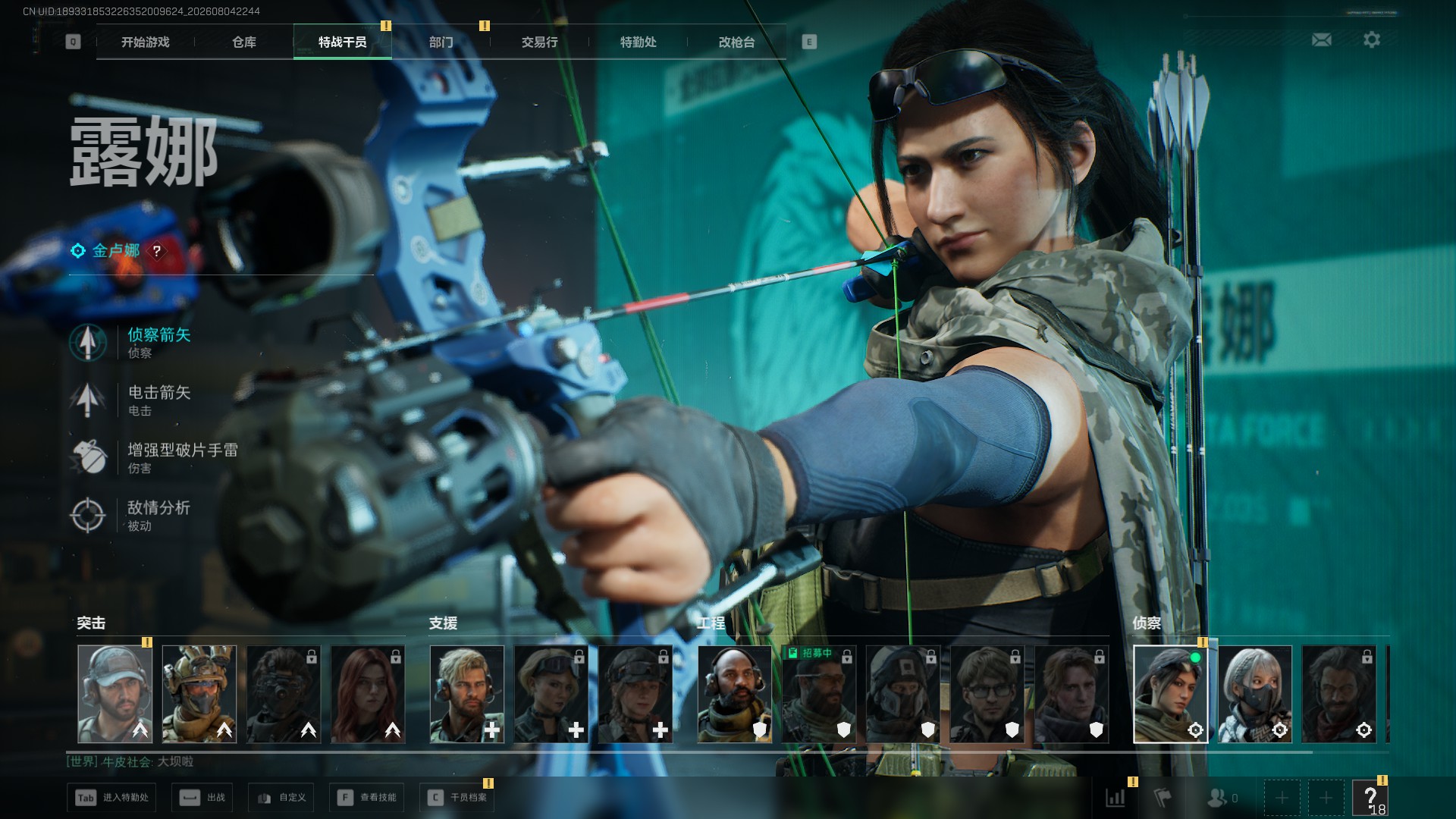Open settings via the gear icon
Image resolution: width=1456 pixels, height=819 pixels.
point(1372,39)
